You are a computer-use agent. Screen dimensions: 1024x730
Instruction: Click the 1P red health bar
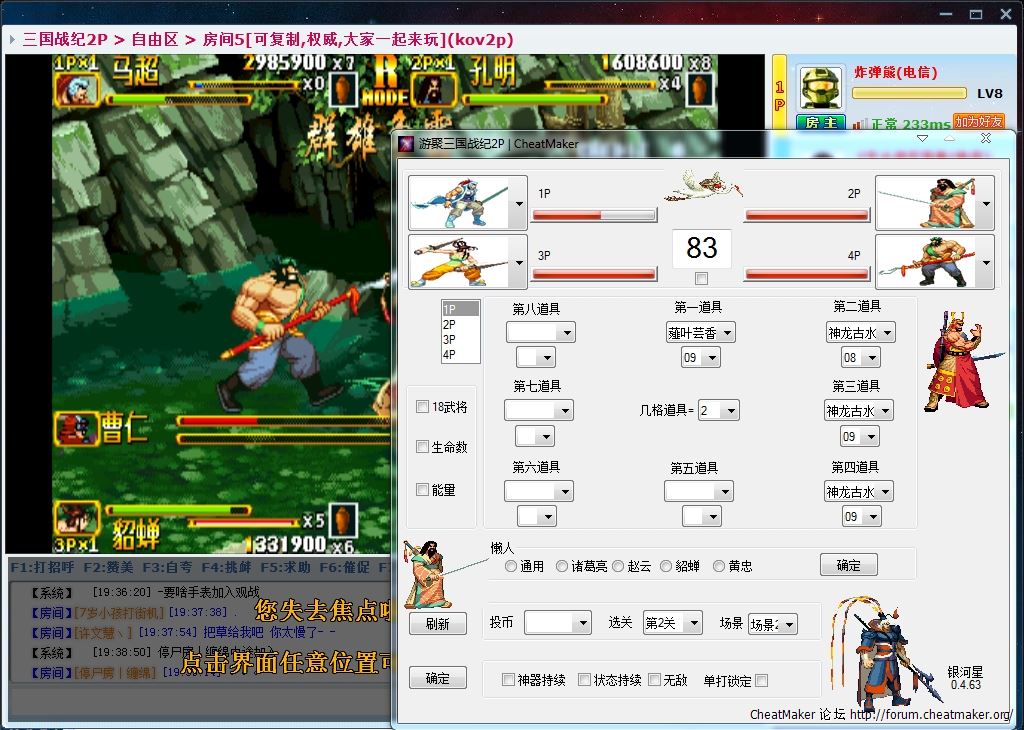[x=593, y=215]
